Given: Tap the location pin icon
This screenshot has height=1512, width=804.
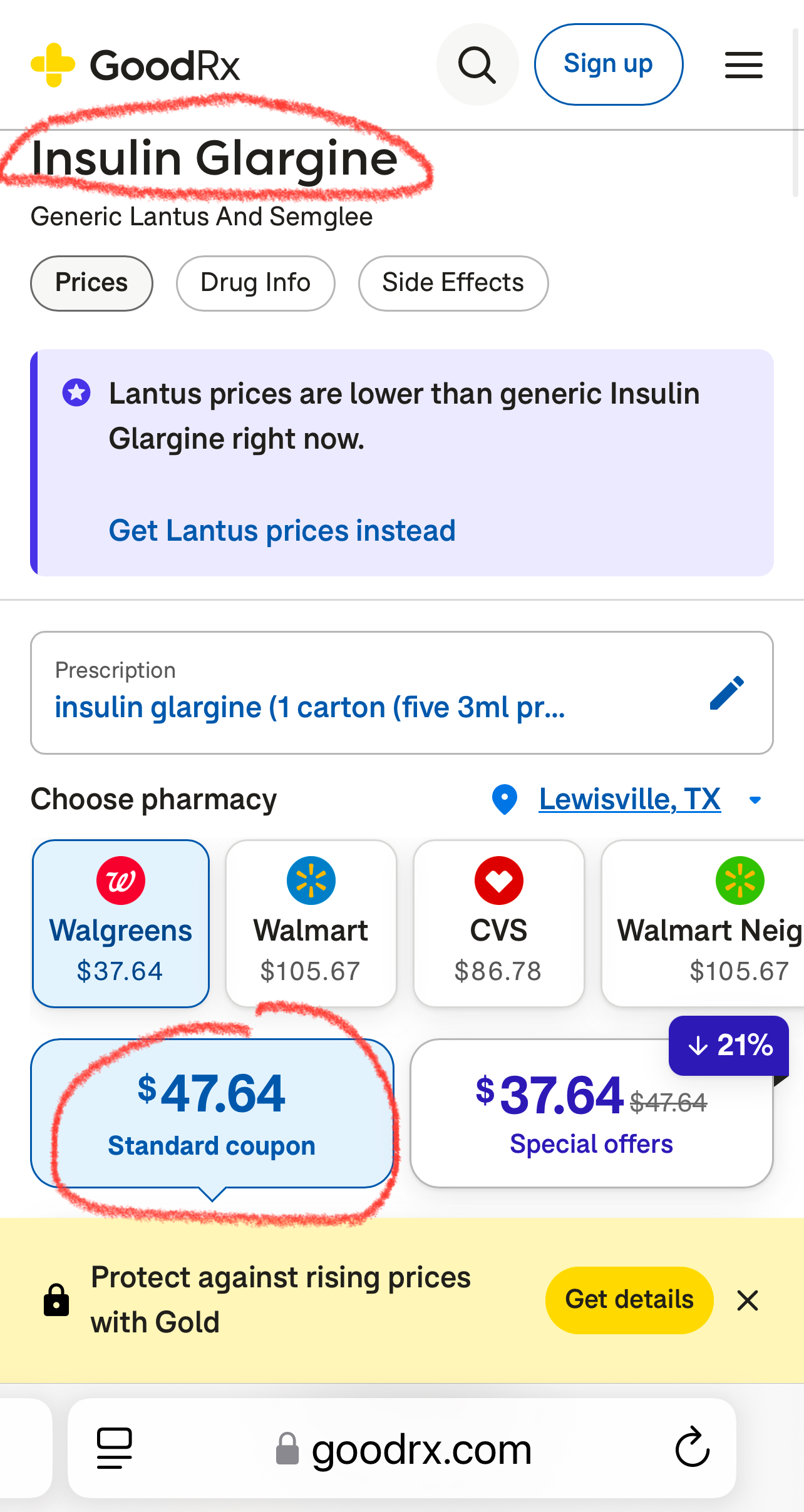Looking at the screenshot, I should (x=505, y=799).
